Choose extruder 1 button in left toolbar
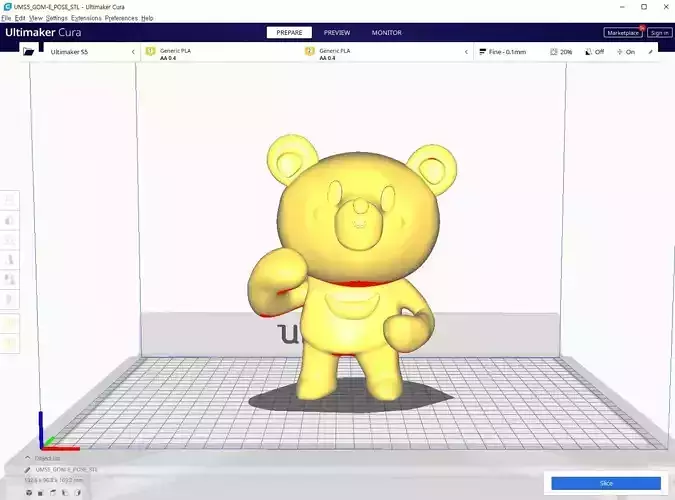This screenshot has width=675, height=500. (x=9, y=323)
